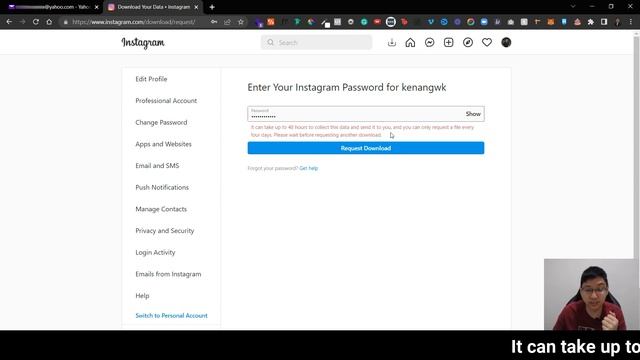Viewport: 640px width, 360px height.
Task: Open Apps and Websites settings
Action: point(163,144)
